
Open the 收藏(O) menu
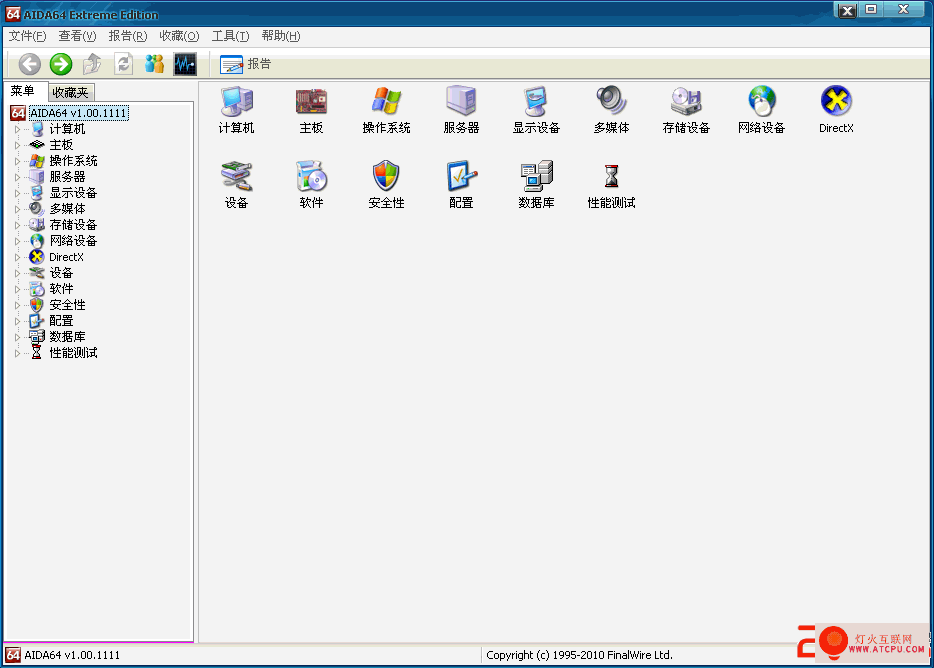[179, 36]
